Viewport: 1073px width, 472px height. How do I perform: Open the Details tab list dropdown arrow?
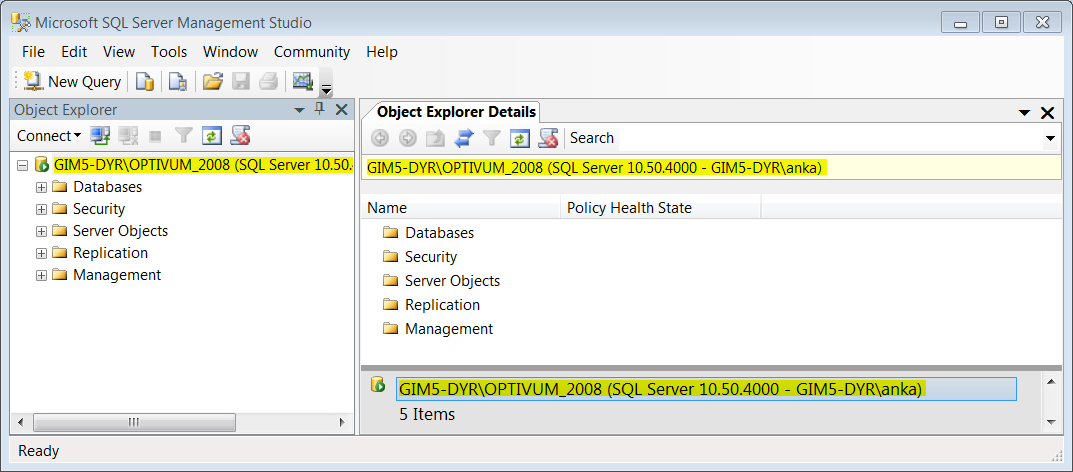pyautogui.click(x=1024, y=113)
